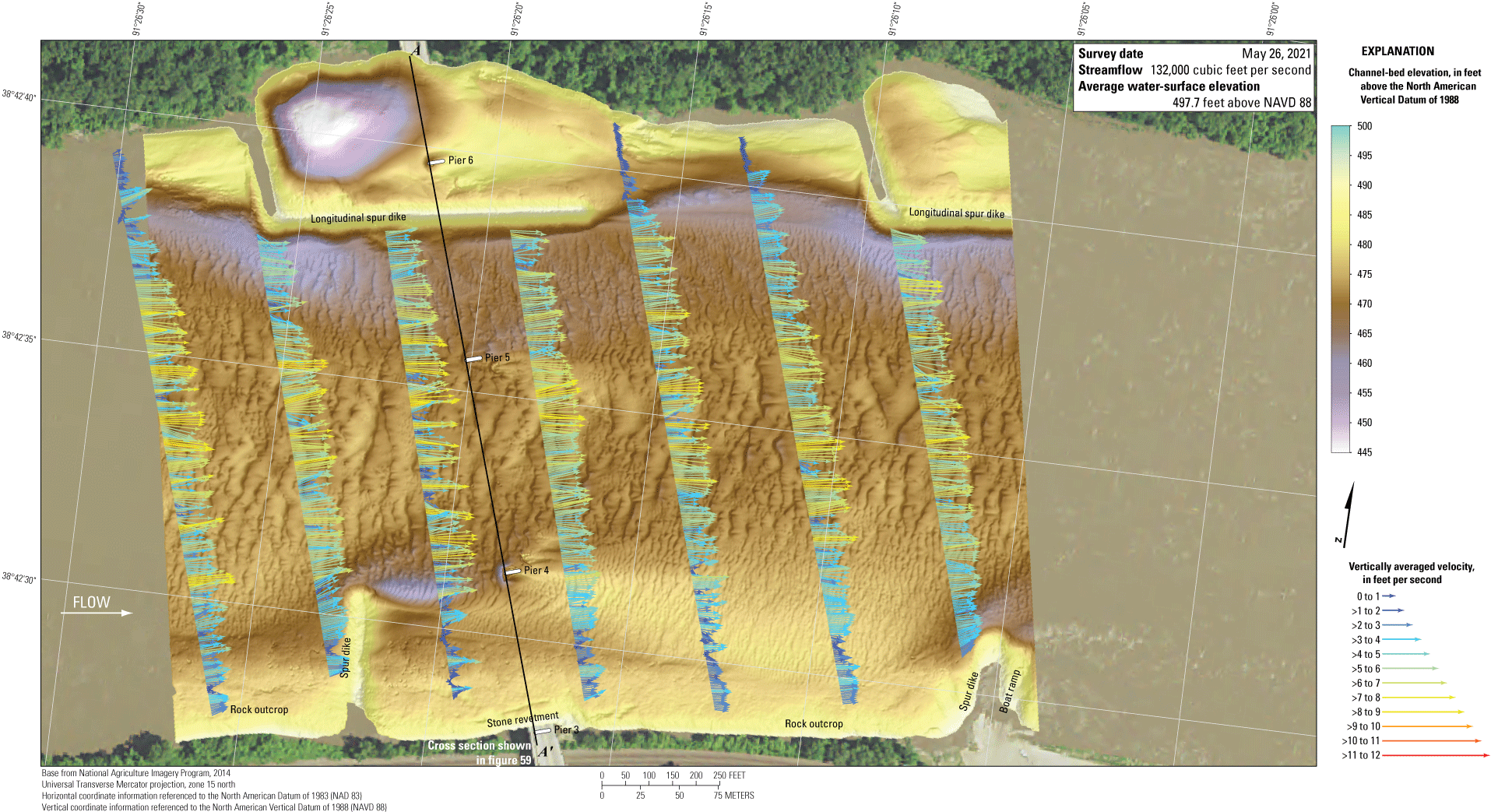The height and width of the screenshot is (812, 1491).
Task: Click the longitude label 91°26'30"
Action: click(139, 19)
